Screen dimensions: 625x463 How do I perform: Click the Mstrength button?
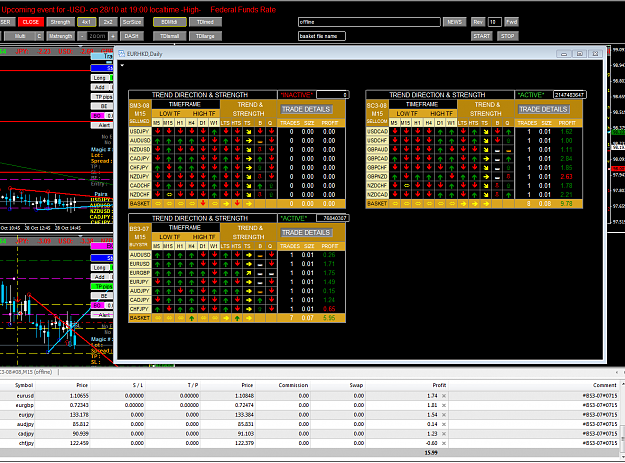(61, 36)
